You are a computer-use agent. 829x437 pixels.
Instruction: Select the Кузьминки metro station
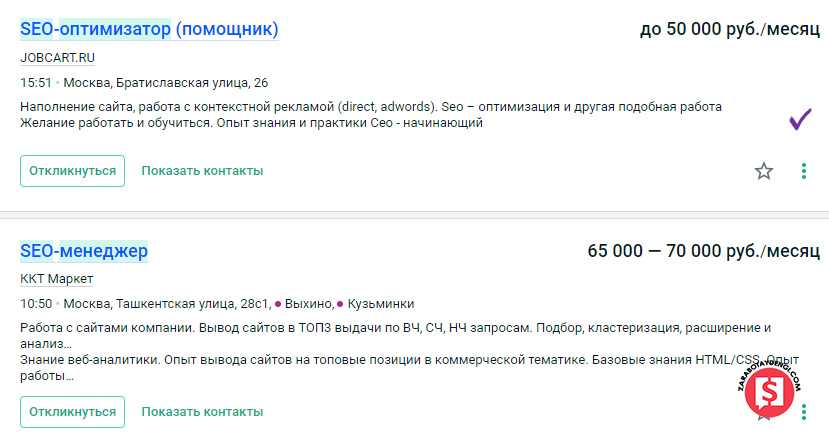point(379,304)
